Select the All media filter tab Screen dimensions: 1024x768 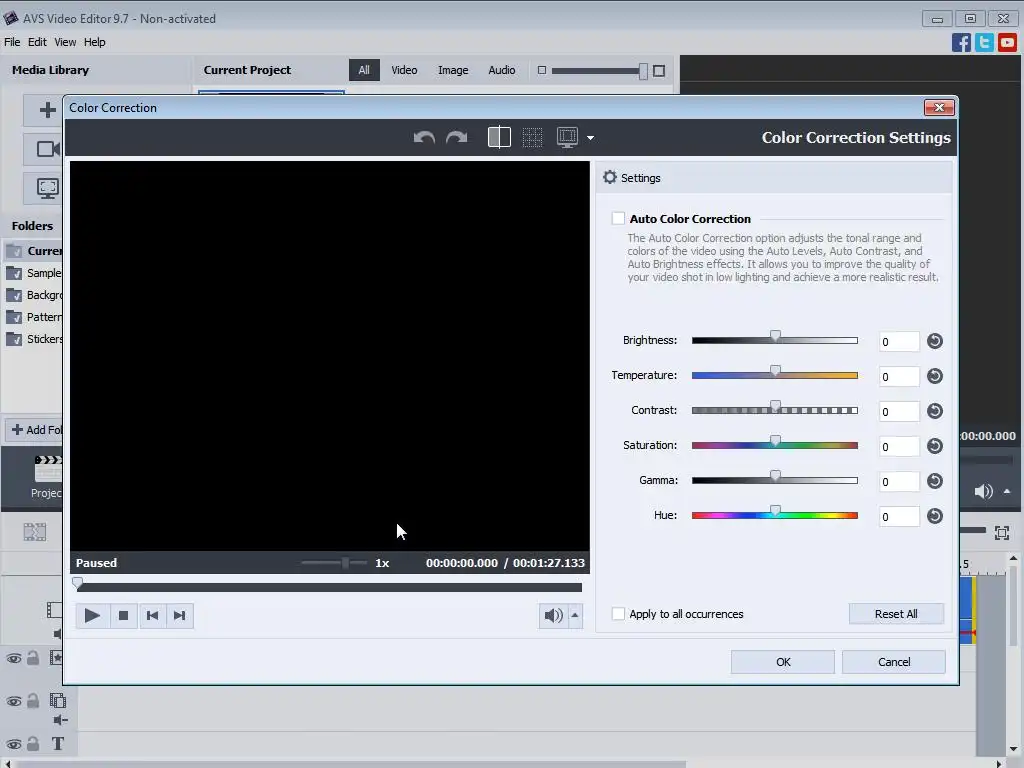pos(364,70)
